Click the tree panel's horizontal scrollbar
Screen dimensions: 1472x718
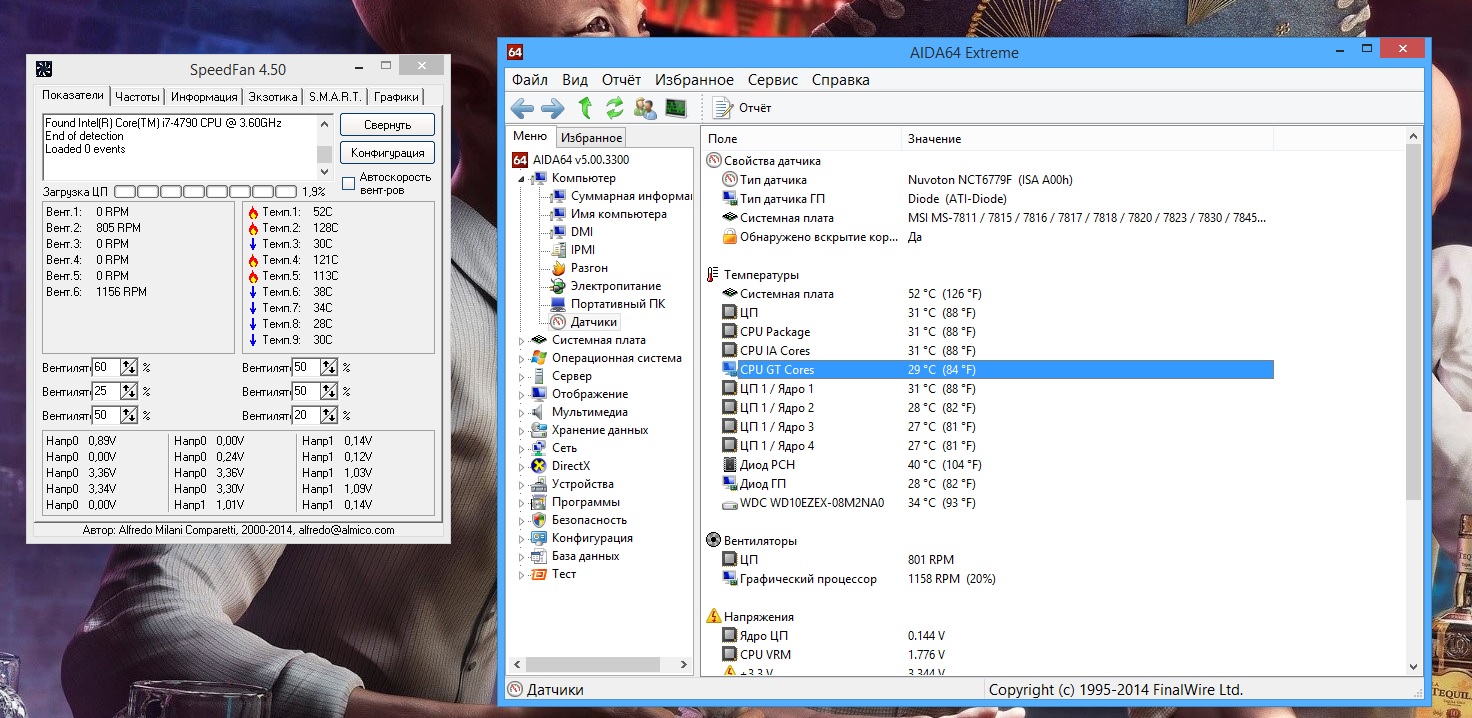tap(590, 664)
